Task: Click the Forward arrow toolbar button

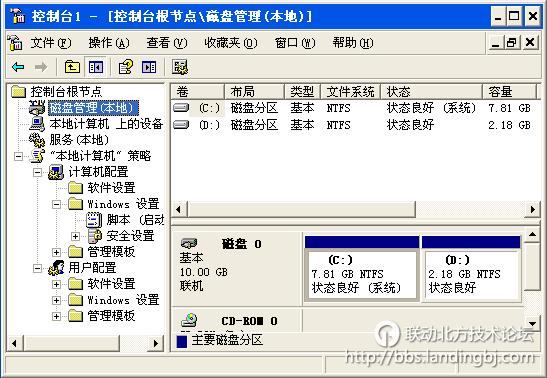Action: click(x=41, y=67)
